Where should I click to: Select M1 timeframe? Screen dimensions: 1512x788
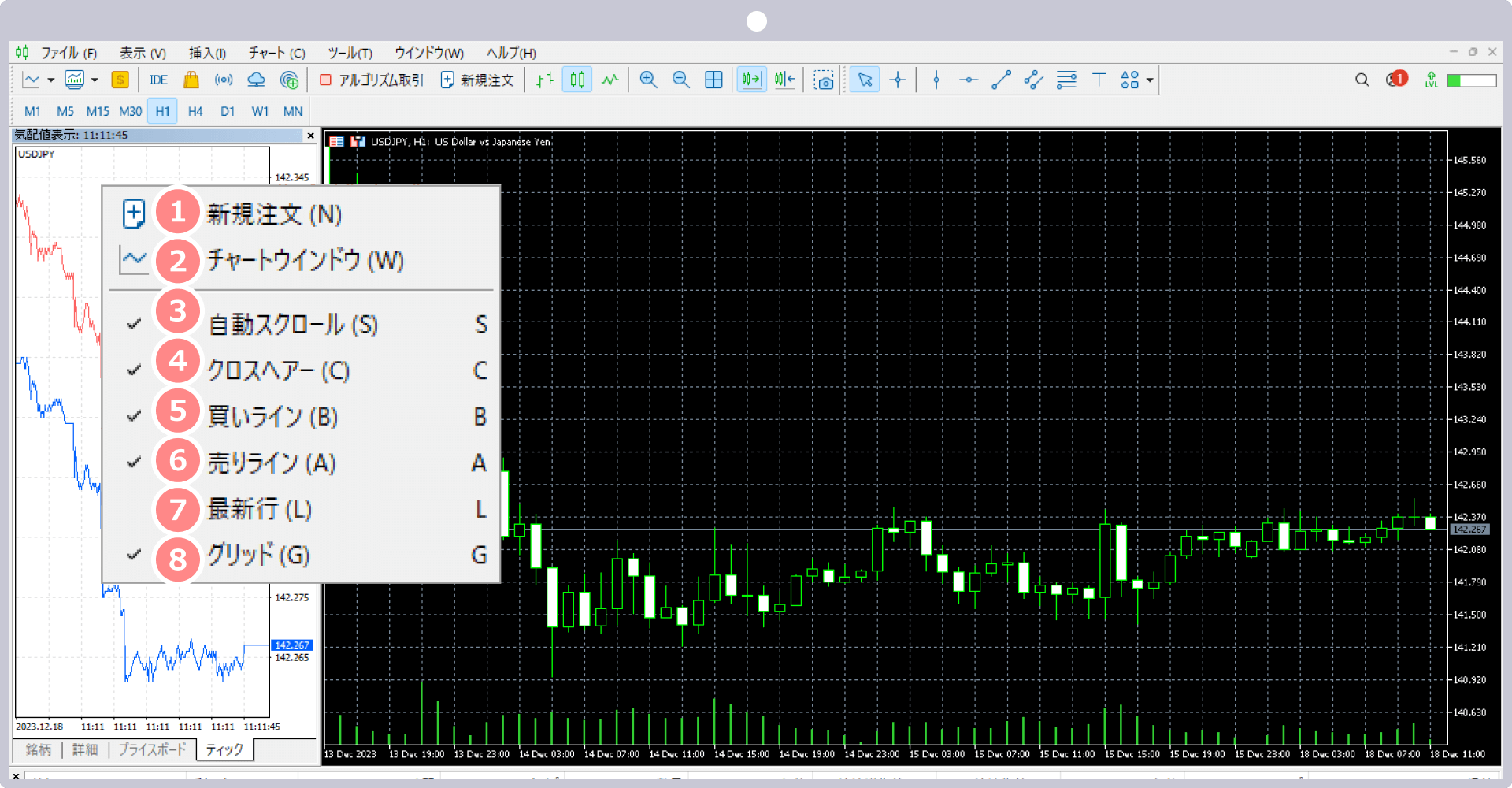[32, 111]
